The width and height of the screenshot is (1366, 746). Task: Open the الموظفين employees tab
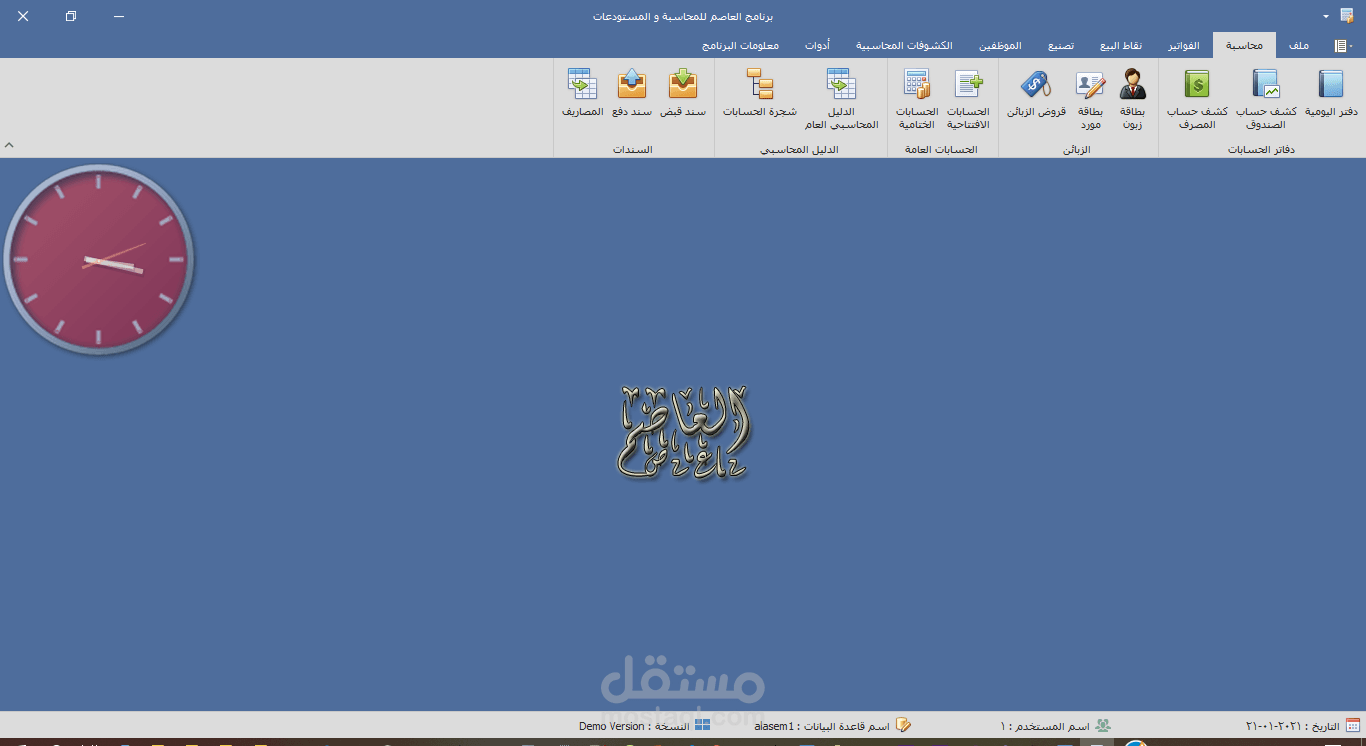click(x=1000, y=46)
